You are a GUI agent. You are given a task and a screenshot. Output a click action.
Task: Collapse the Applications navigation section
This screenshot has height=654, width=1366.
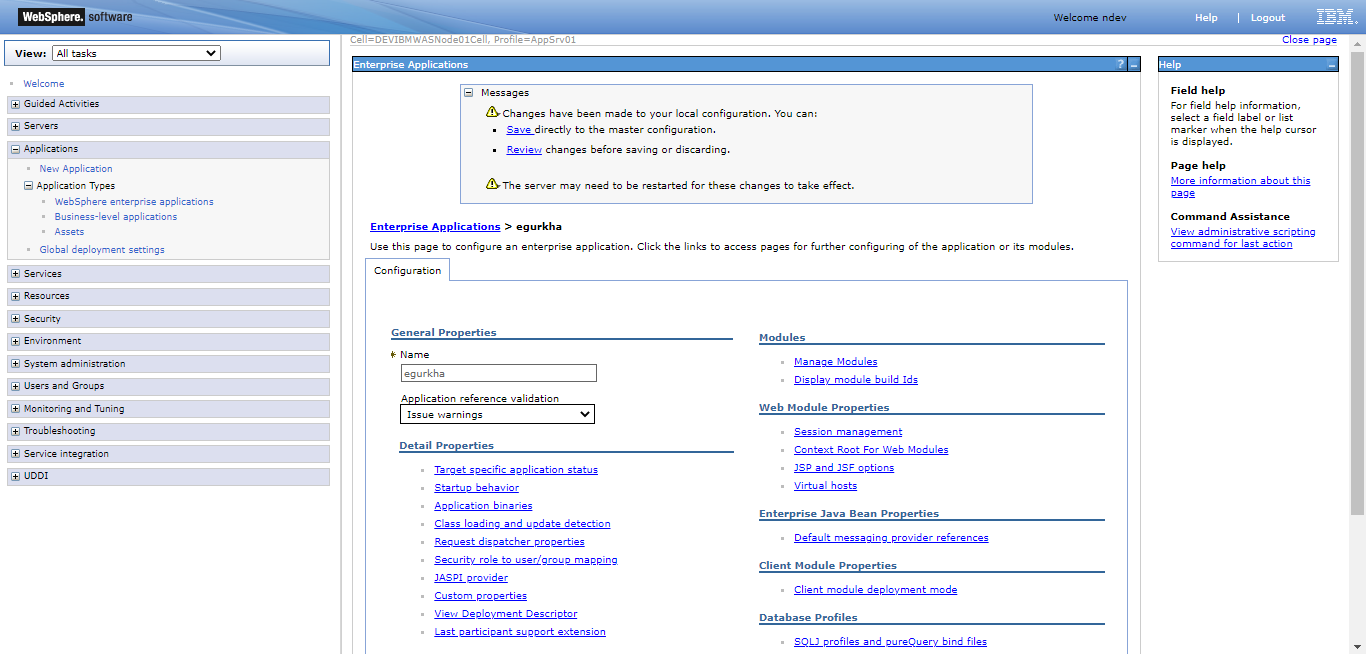15,149
